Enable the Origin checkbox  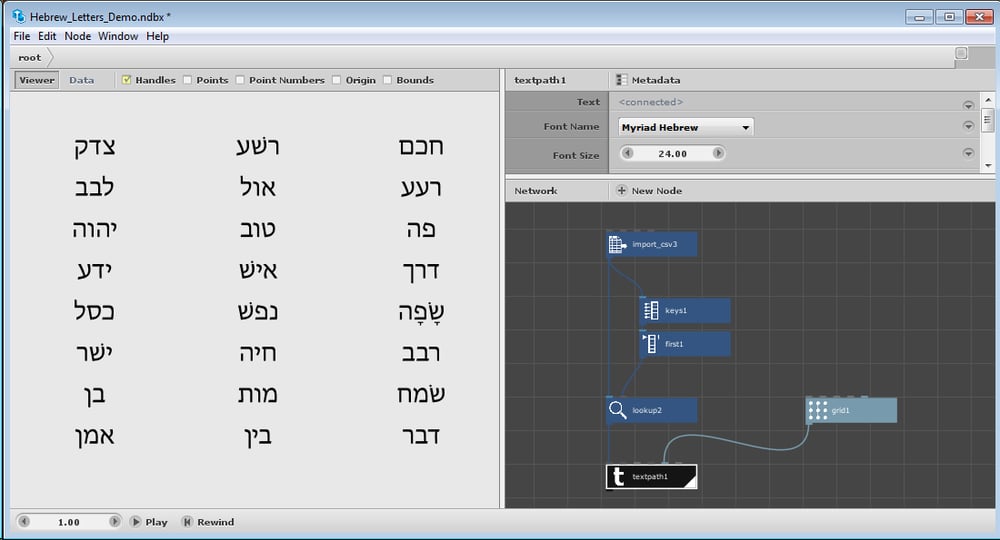(x=337, y=80)
